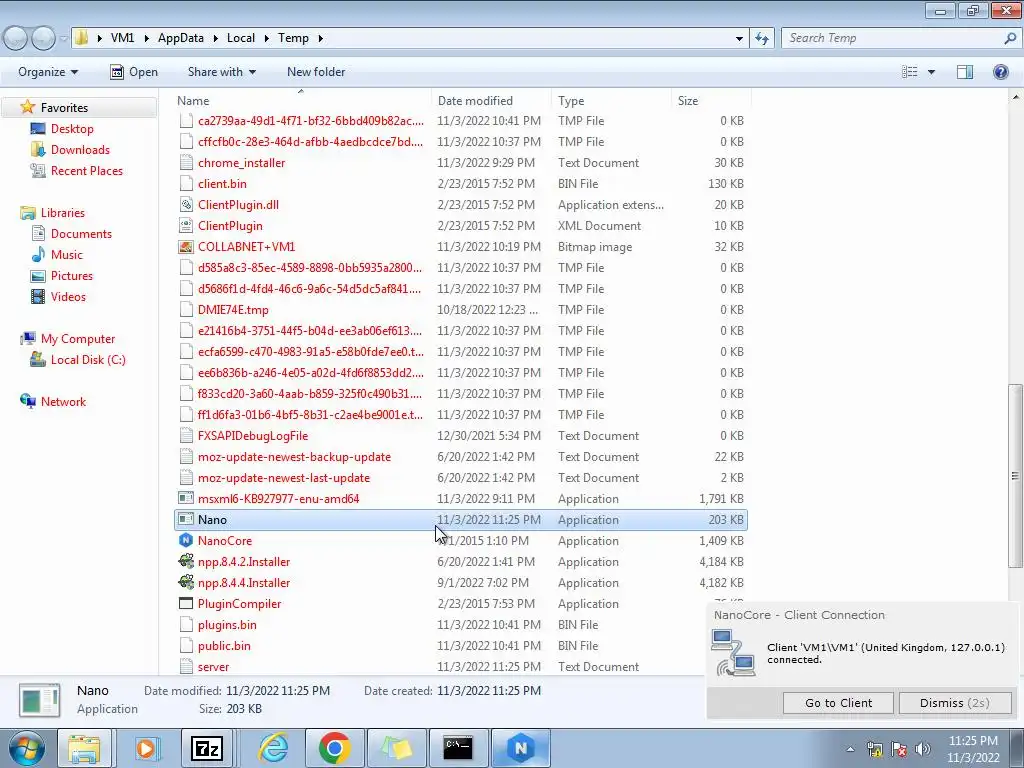Screen dimensions: 1024x768
Task: Click Go to Client button
Action: pos(839,703)
